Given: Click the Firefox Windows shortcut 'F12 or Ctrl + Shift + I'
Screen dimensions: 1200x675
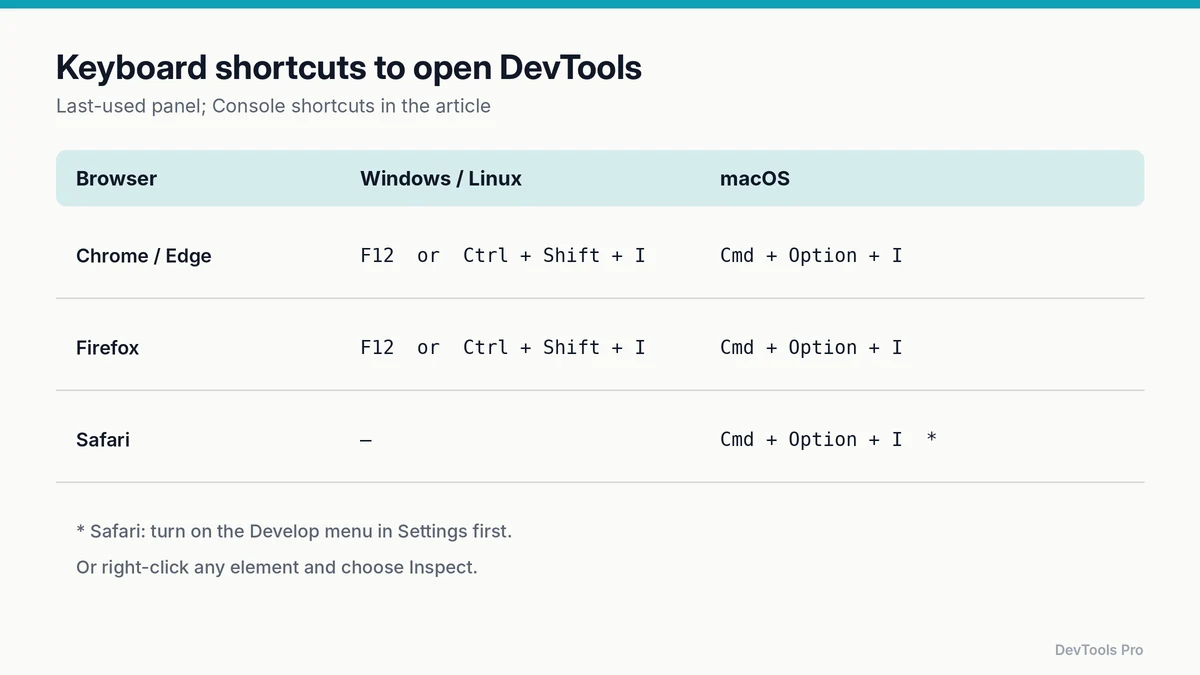Looking at the screenshot, I should coord(503,348).
